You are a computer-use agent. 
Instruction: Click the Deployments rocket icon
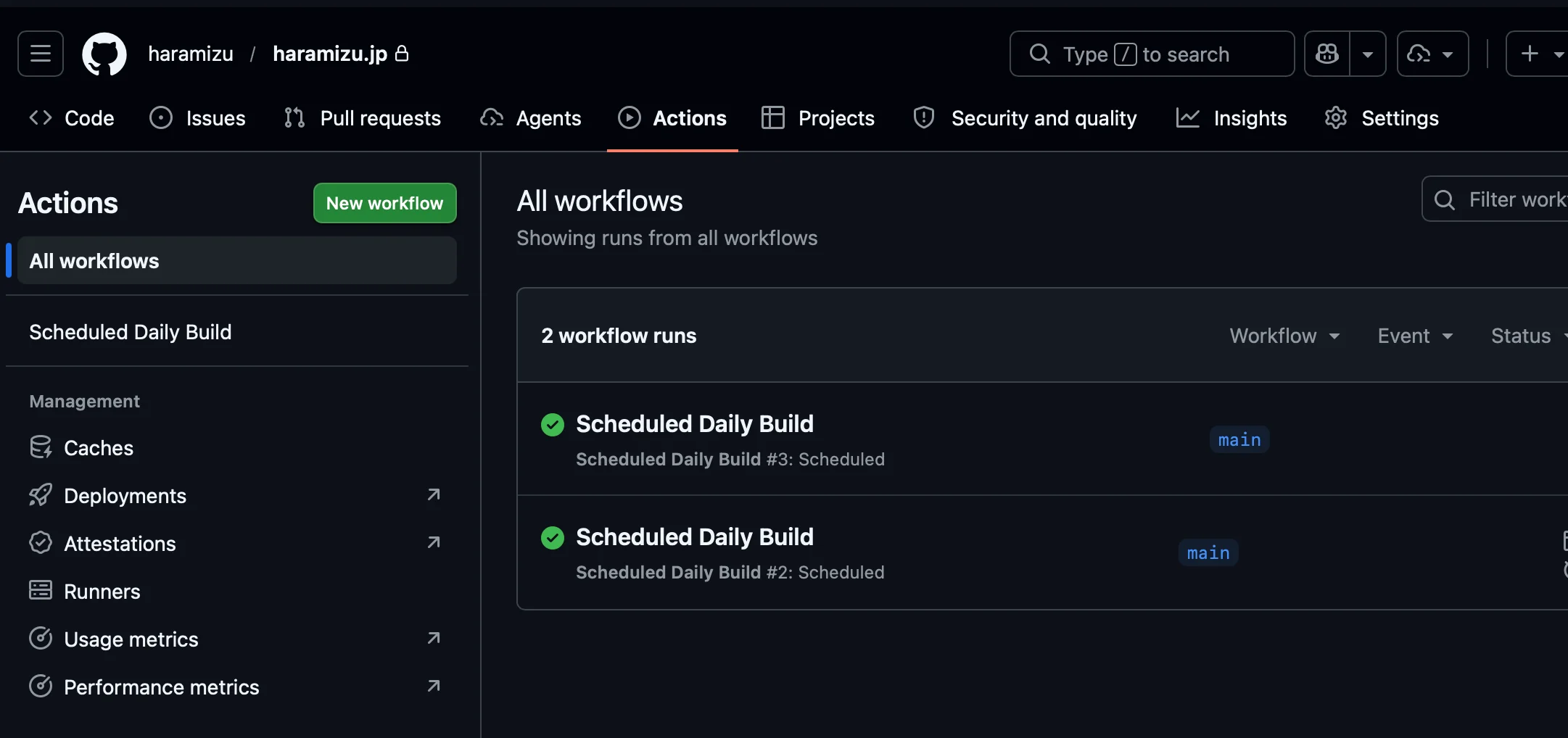pos(41,495)
